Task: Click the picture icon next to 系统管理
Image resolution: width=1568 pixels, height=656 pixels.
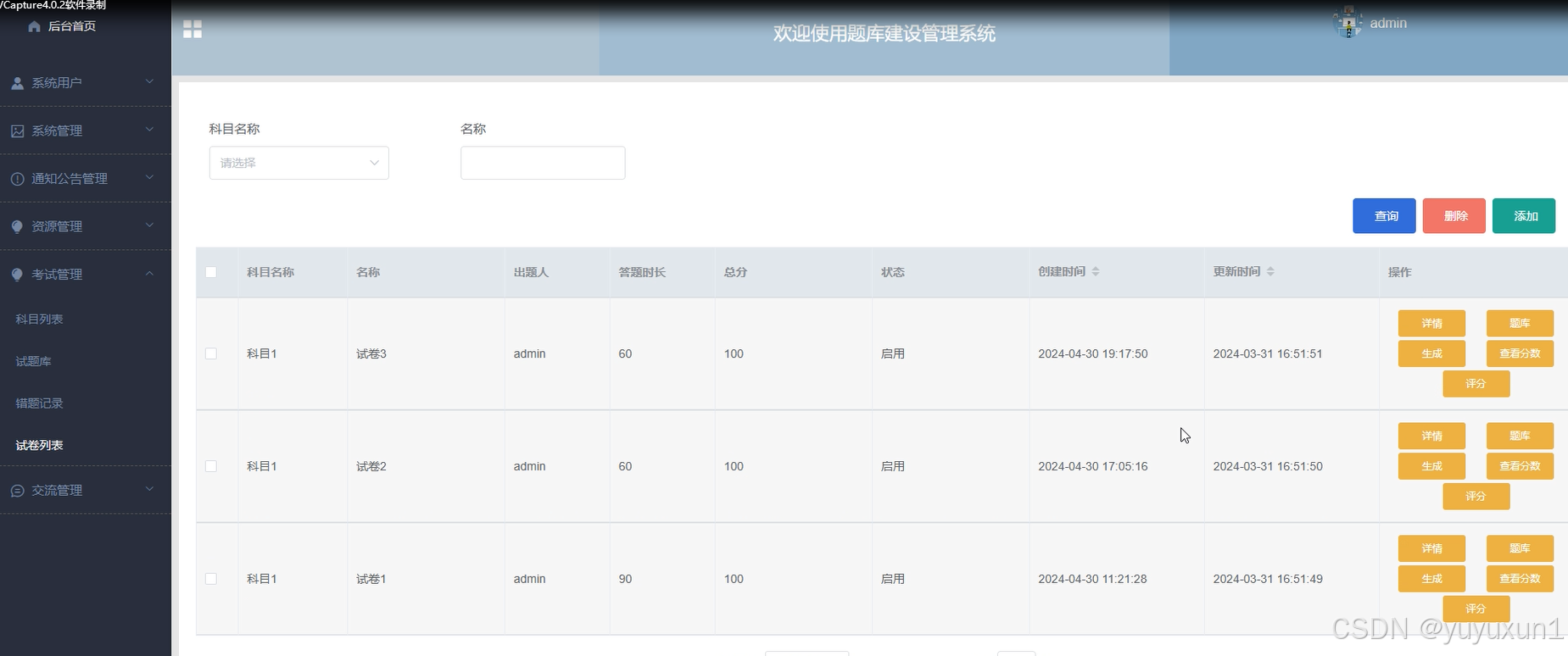Action: pyautogui.click(x=17, y=131)
